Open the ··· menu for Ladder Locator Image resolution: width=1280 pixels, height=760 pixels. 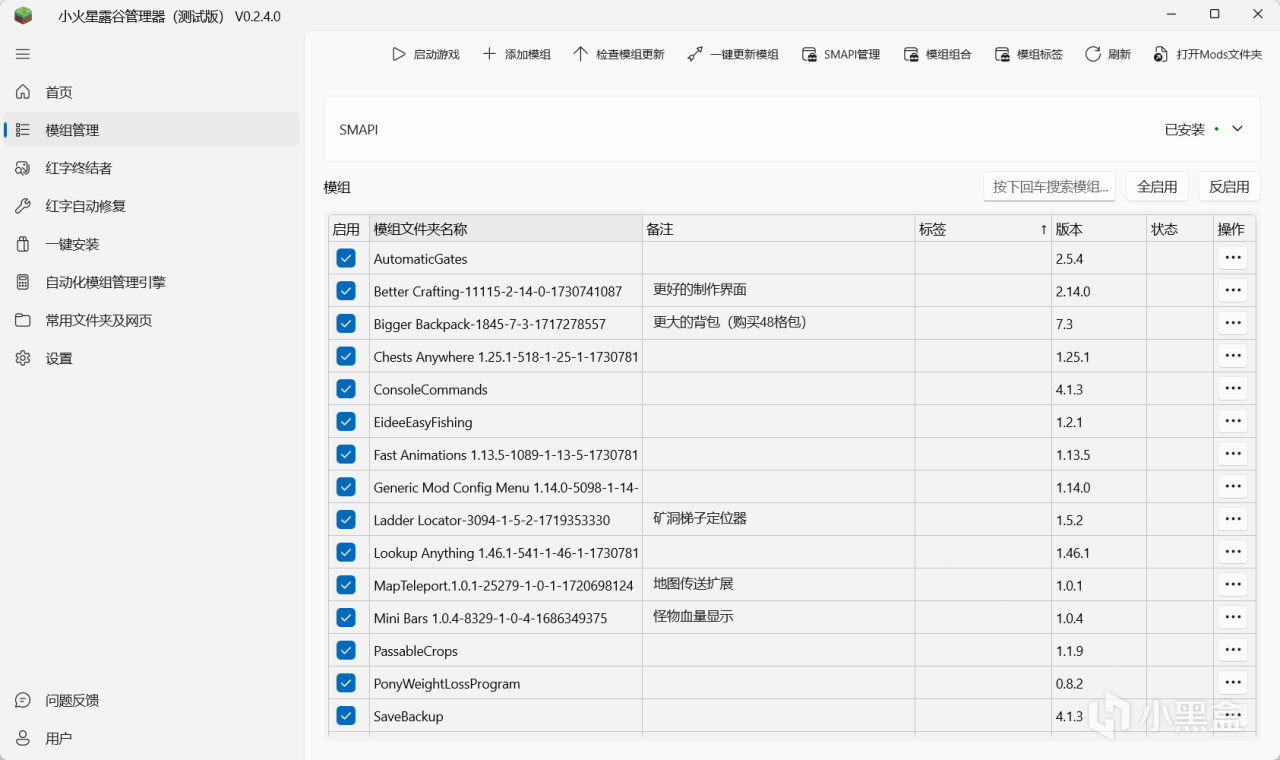pos(1233,519)
